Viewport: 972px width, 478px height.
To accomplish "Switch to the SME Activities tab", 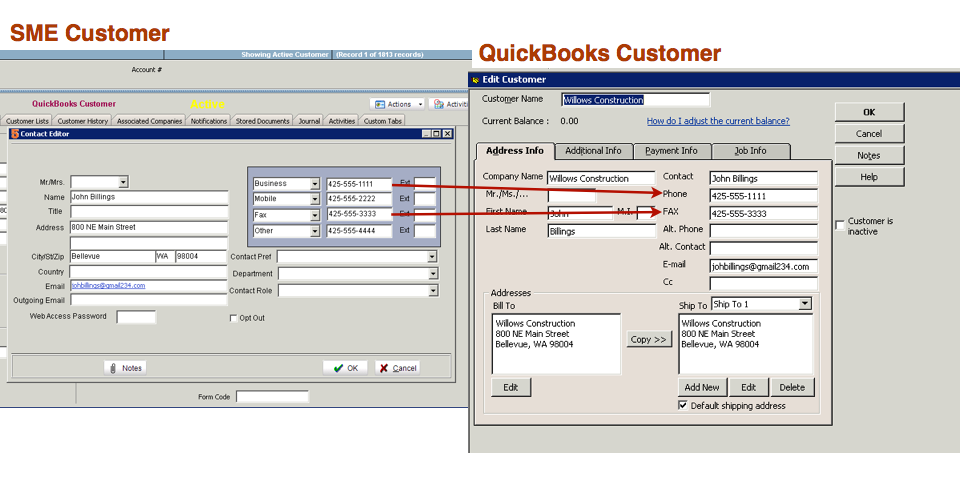I will [342, 121].
